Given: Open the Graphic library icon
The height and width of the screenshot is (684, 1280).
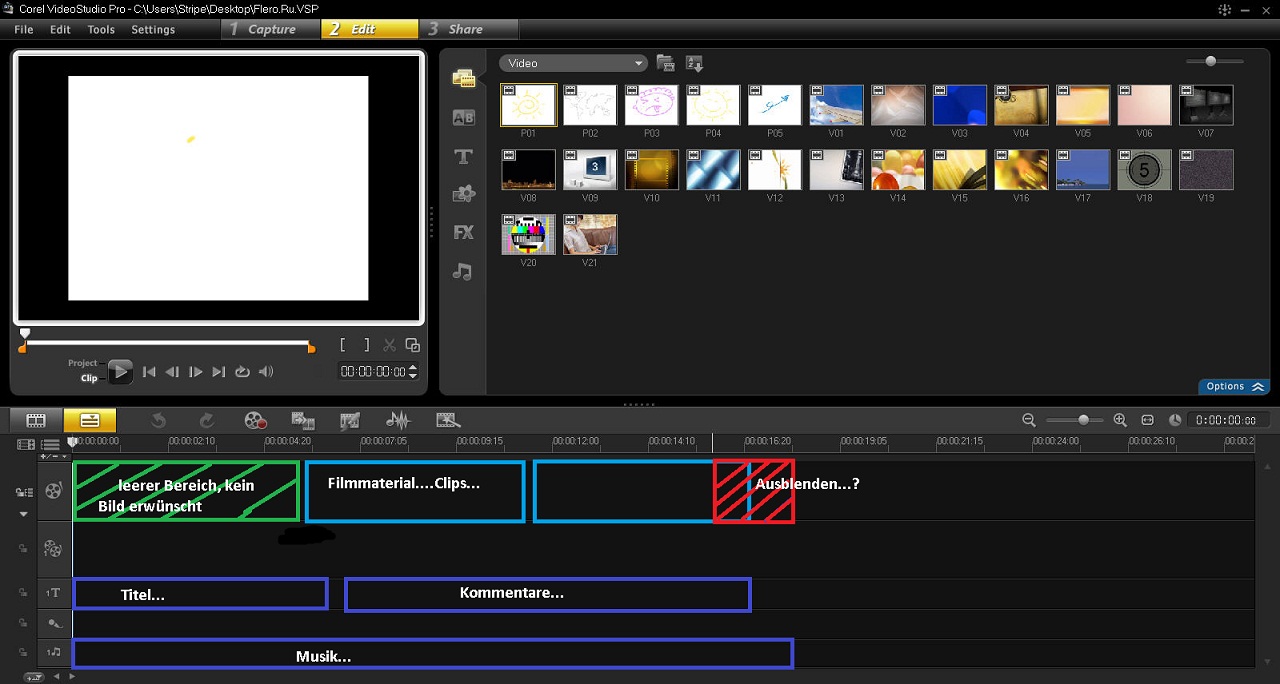Looking at the screenshot, I should [x=463, y=194].
